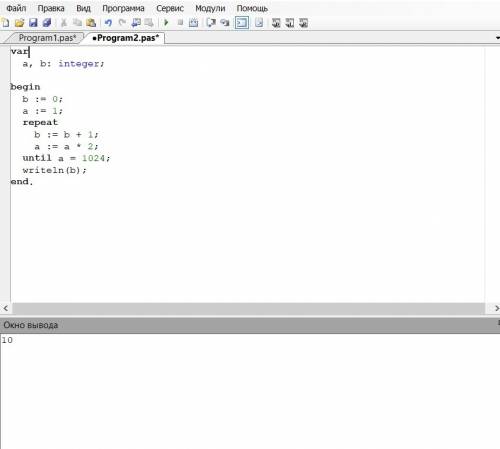Toggle the output window toolbar button
The height and width of the screenshot is (449, 500).
(x=242, y=23)
